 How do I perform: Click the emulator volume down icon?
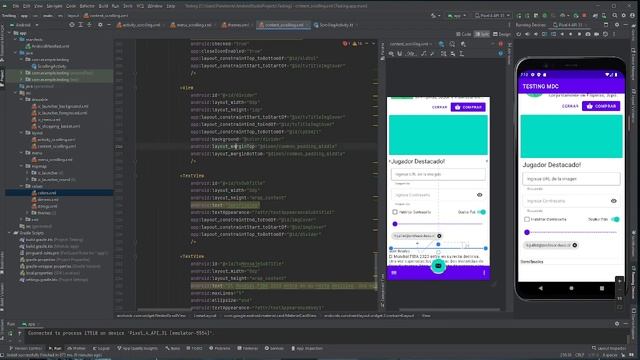click(x=536, y=34)
